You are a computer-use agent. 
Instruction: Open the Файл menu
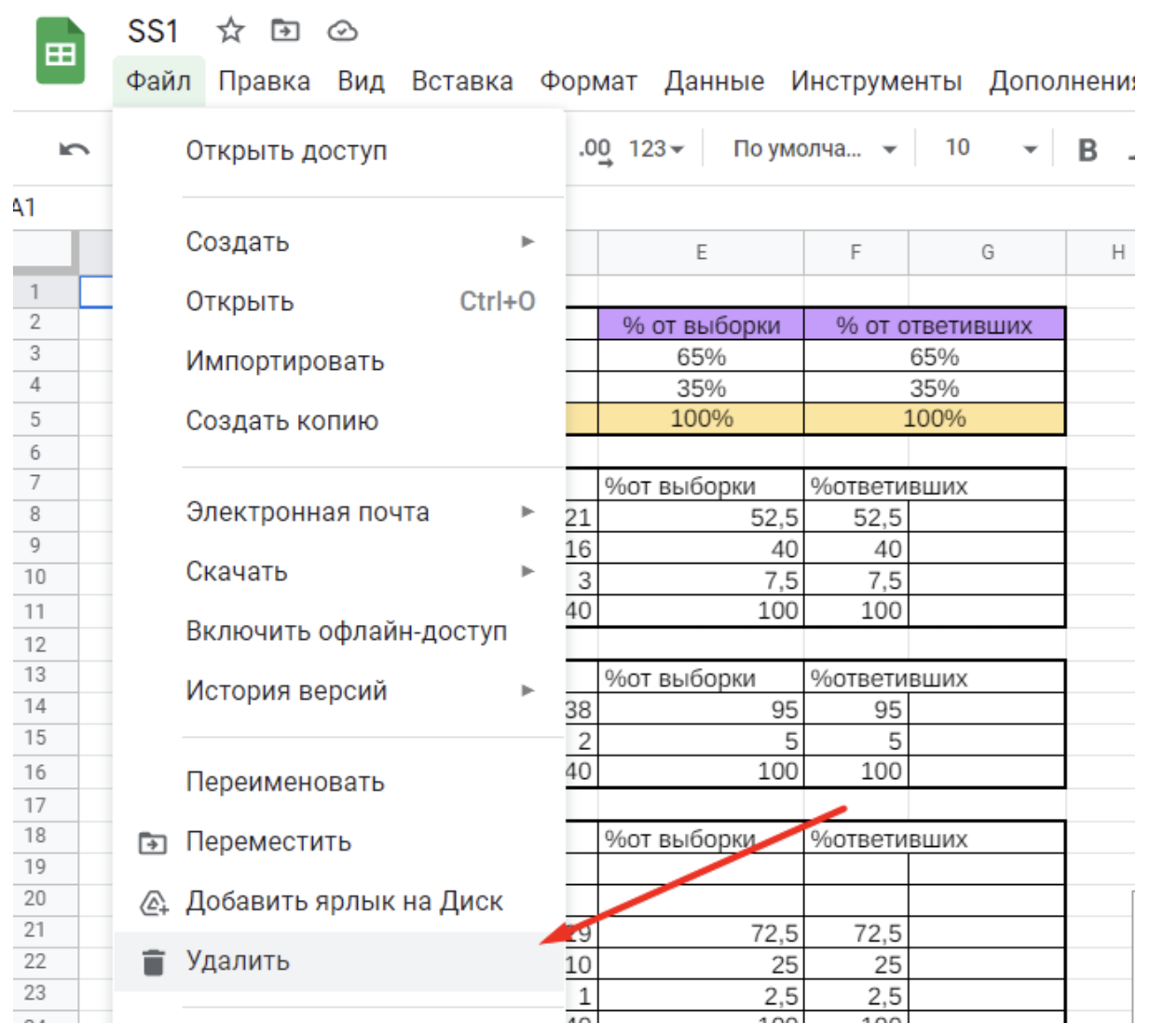(158, 81)
